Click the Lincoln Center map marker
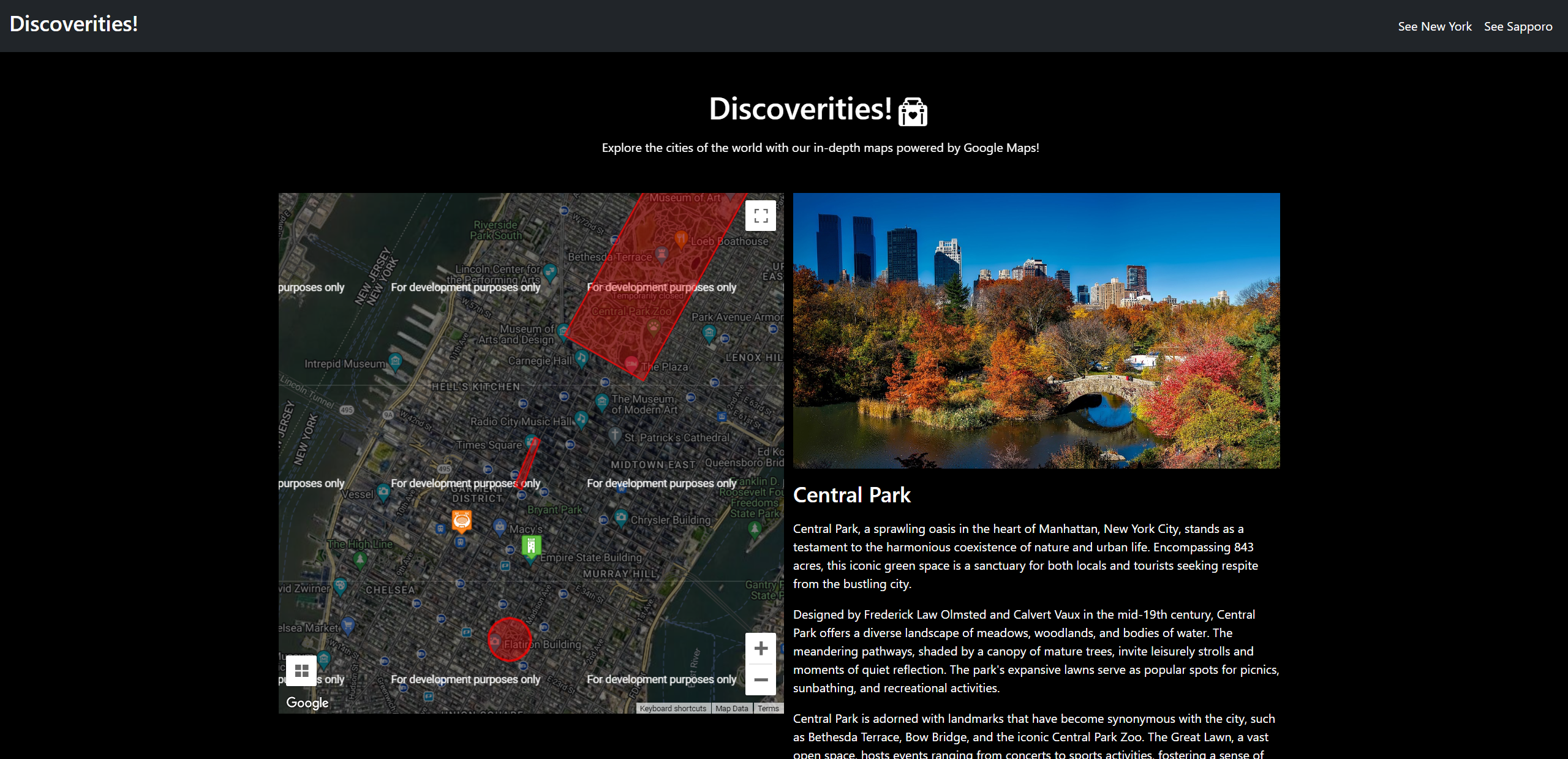Viewport: 1568px width, 759px height. [550, 273]
